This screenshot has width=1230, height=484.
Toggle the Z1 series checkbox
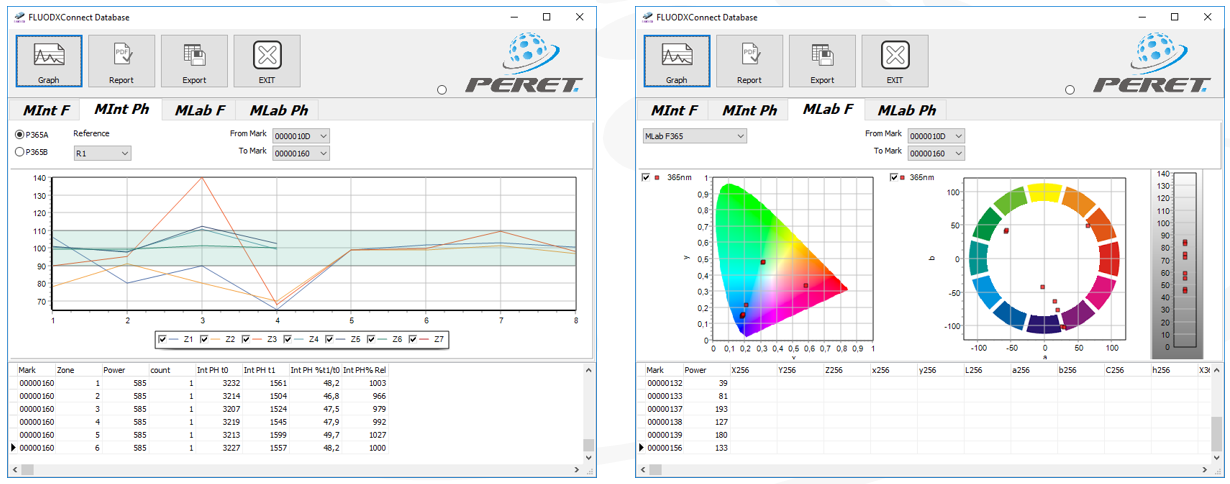[x=162, y=340]
